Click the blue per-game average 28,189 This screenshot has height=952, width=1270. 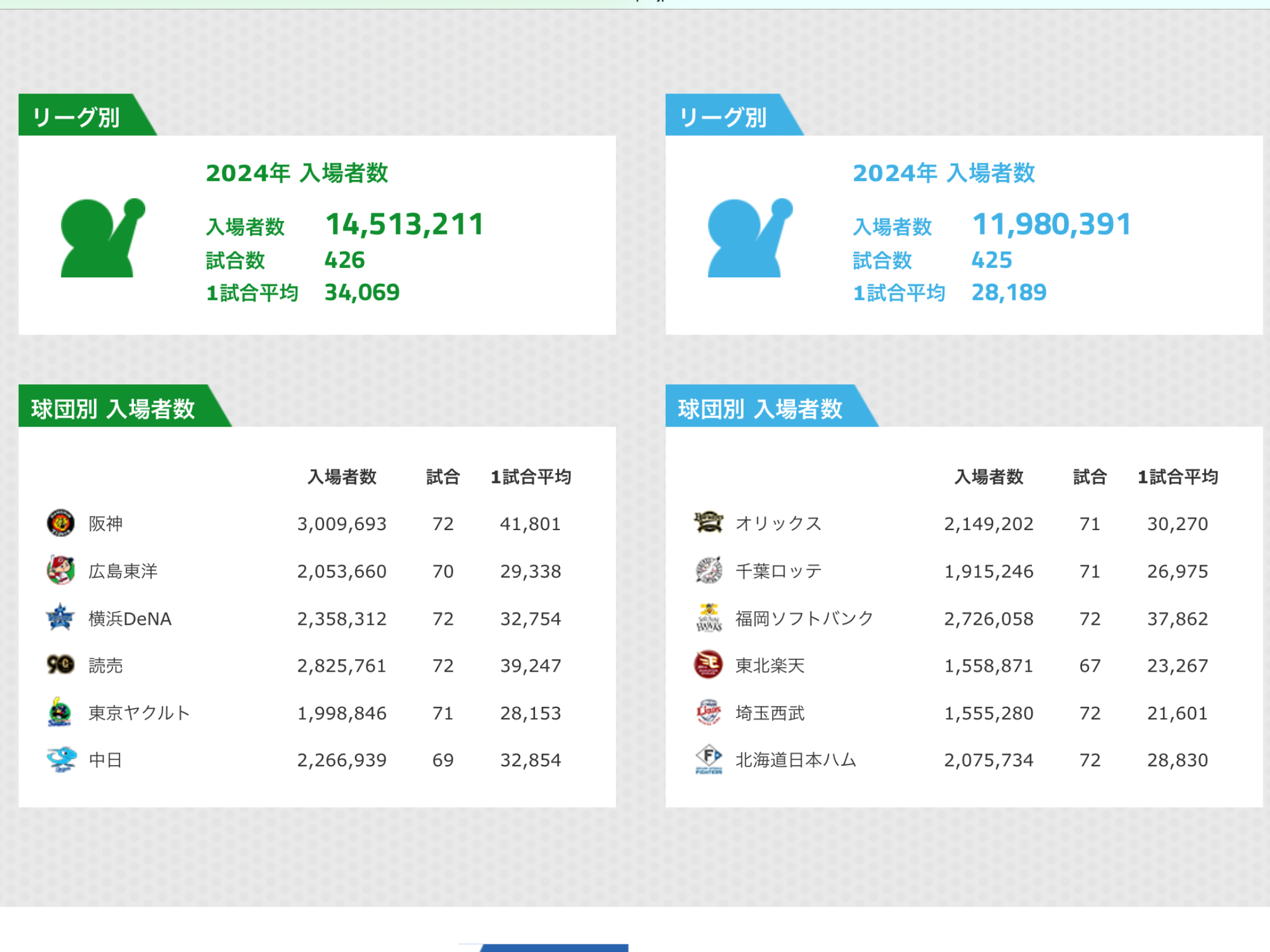(x=1009, y=293)
